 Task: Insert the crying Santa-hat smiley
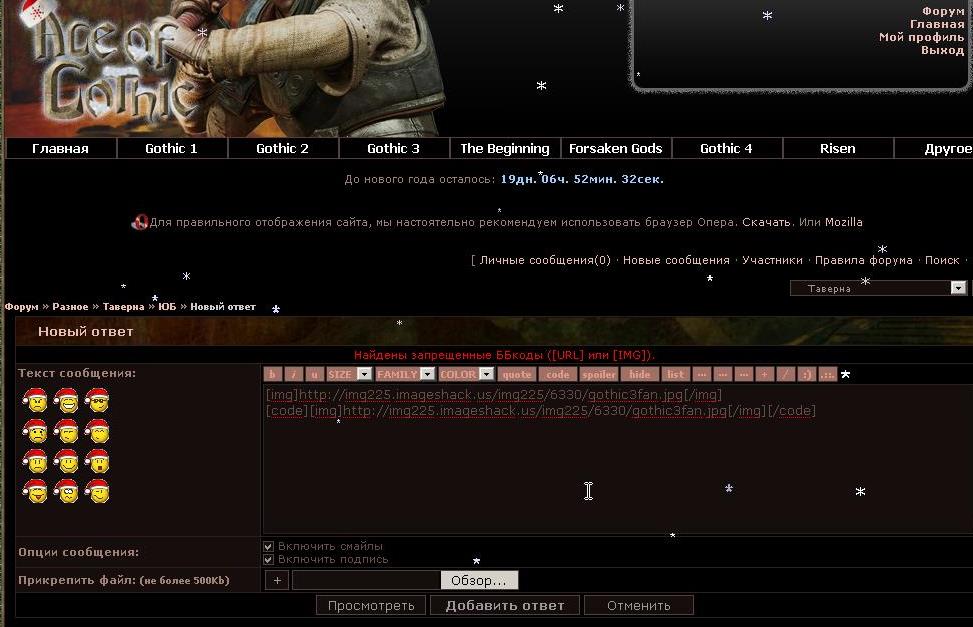click(x=35, y=431)
